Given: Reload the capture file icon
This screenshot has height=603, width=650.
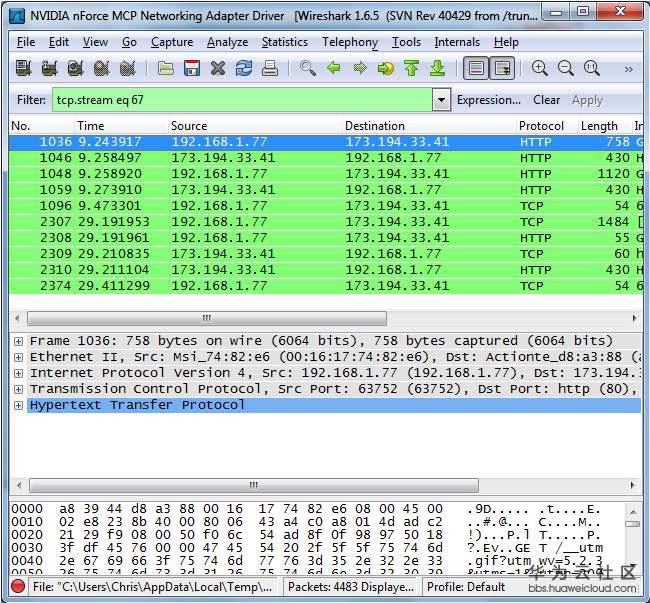Looking at the screenshot, I should coord(244,68).
